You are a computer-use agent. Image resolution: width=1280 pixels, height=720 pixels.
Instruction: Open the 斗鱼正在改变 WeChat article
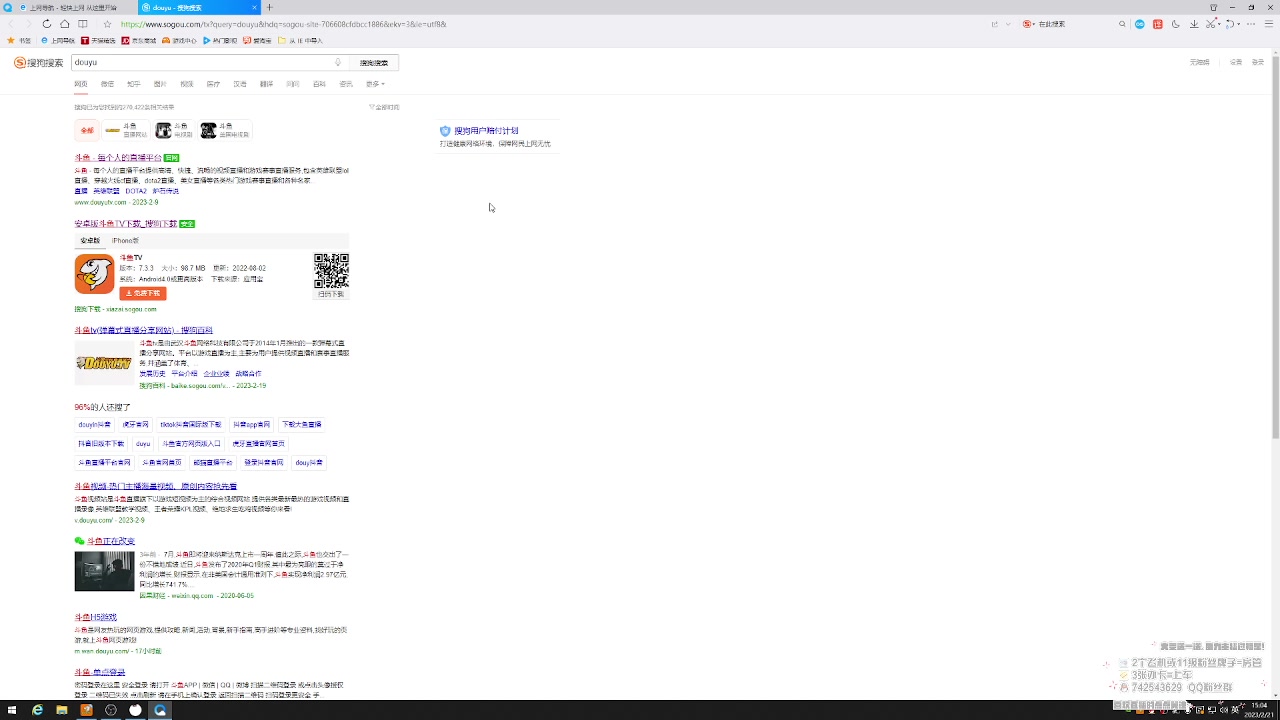pyautogui.click(x=111, y=541)
